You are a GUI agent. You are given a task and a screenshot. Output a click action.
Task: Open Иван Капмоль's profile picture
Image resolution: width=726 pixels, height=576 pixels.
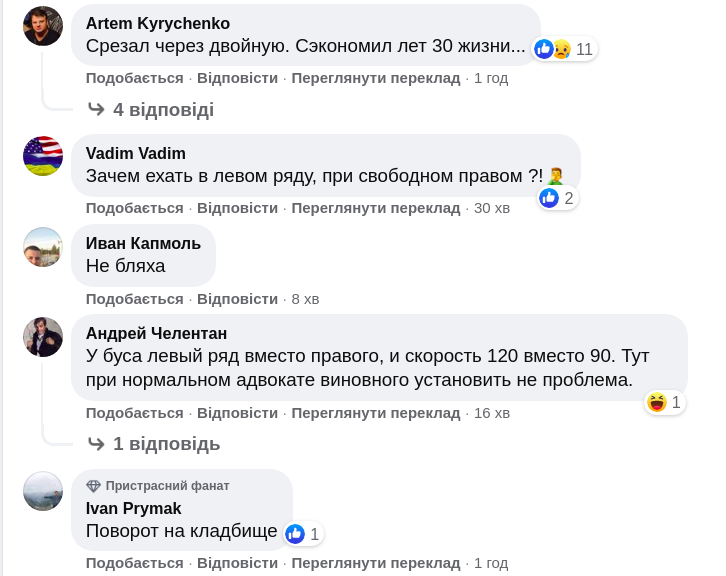(x=43, y=246)
